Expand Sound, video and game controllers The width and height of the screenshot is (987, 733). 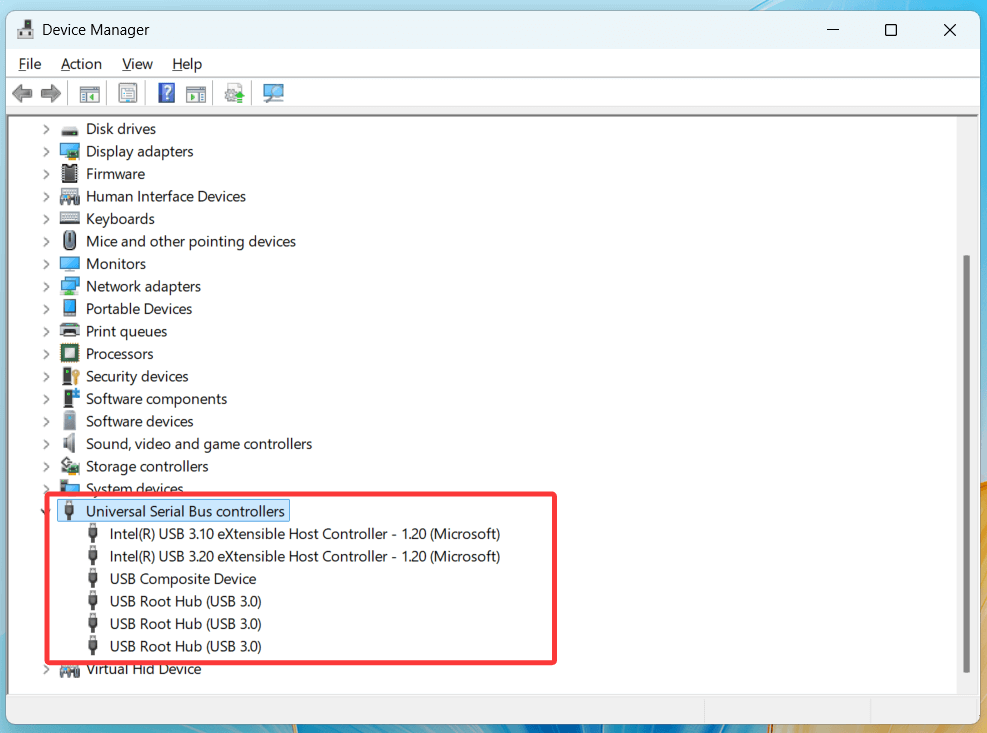[45, 443]
